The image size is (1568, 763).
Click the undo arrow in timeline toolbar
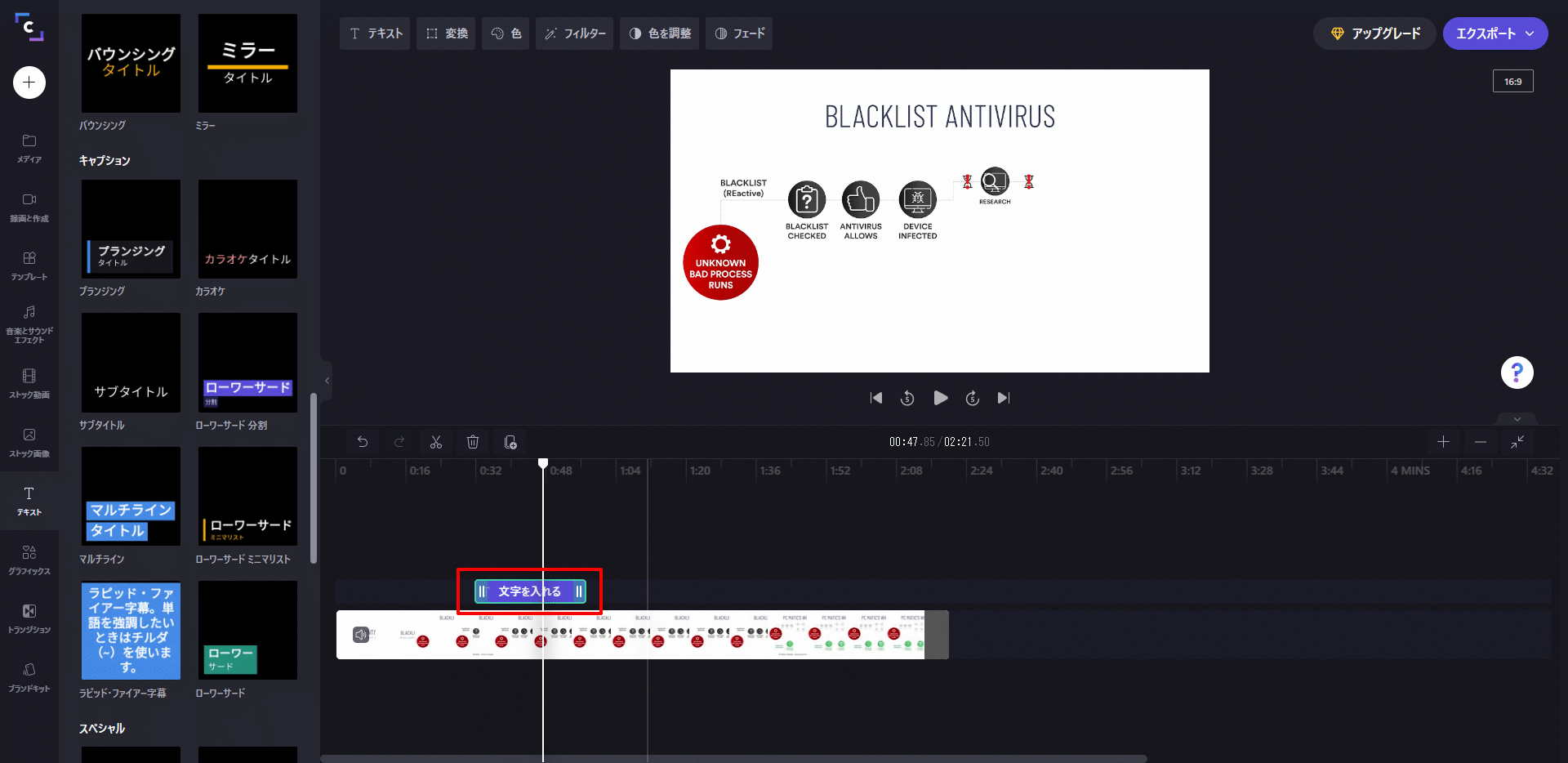pyautogui.click(x=363, y=442)
